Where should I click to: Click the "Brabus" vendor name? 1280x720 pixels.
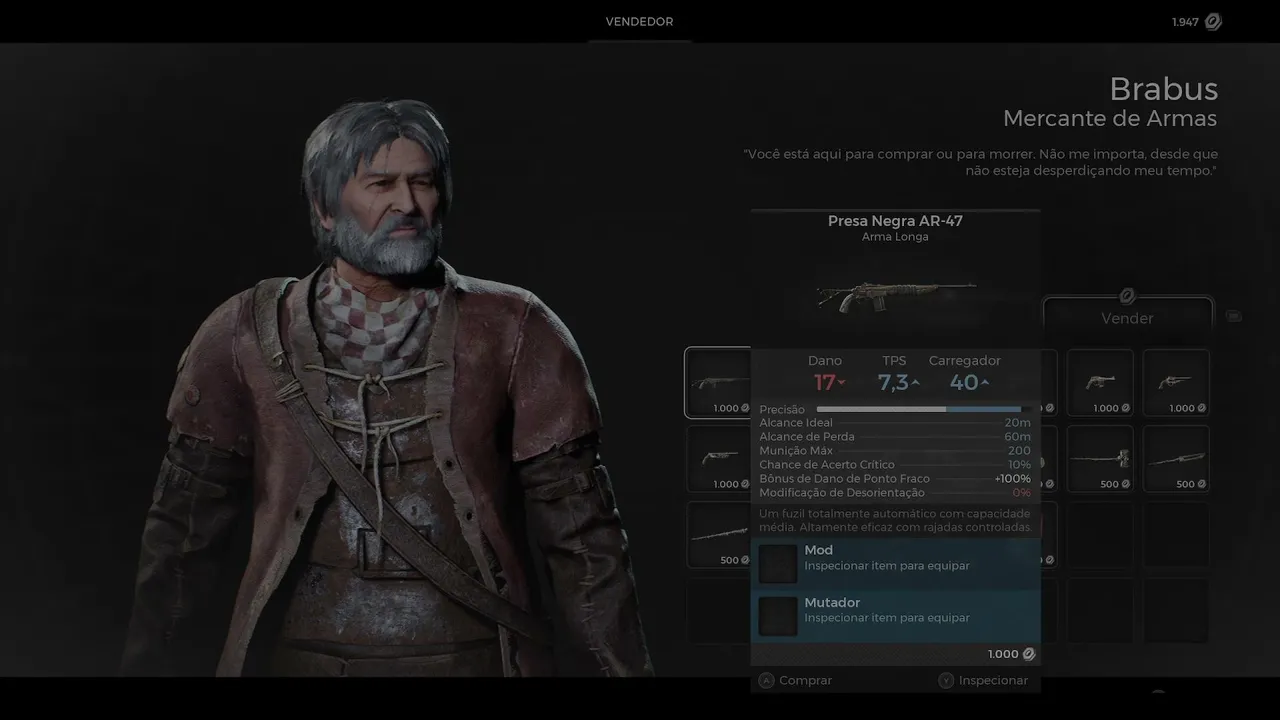[1164, 89]
